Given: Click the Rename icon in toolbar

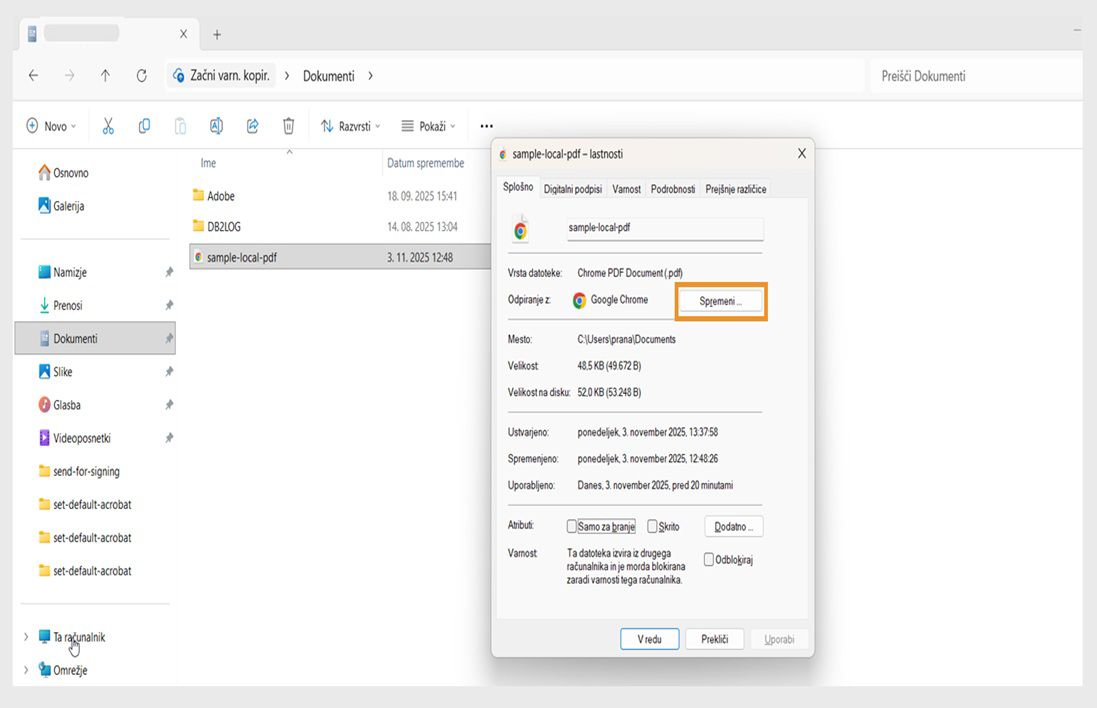Looking at the screenshot, I should [216, 126].
